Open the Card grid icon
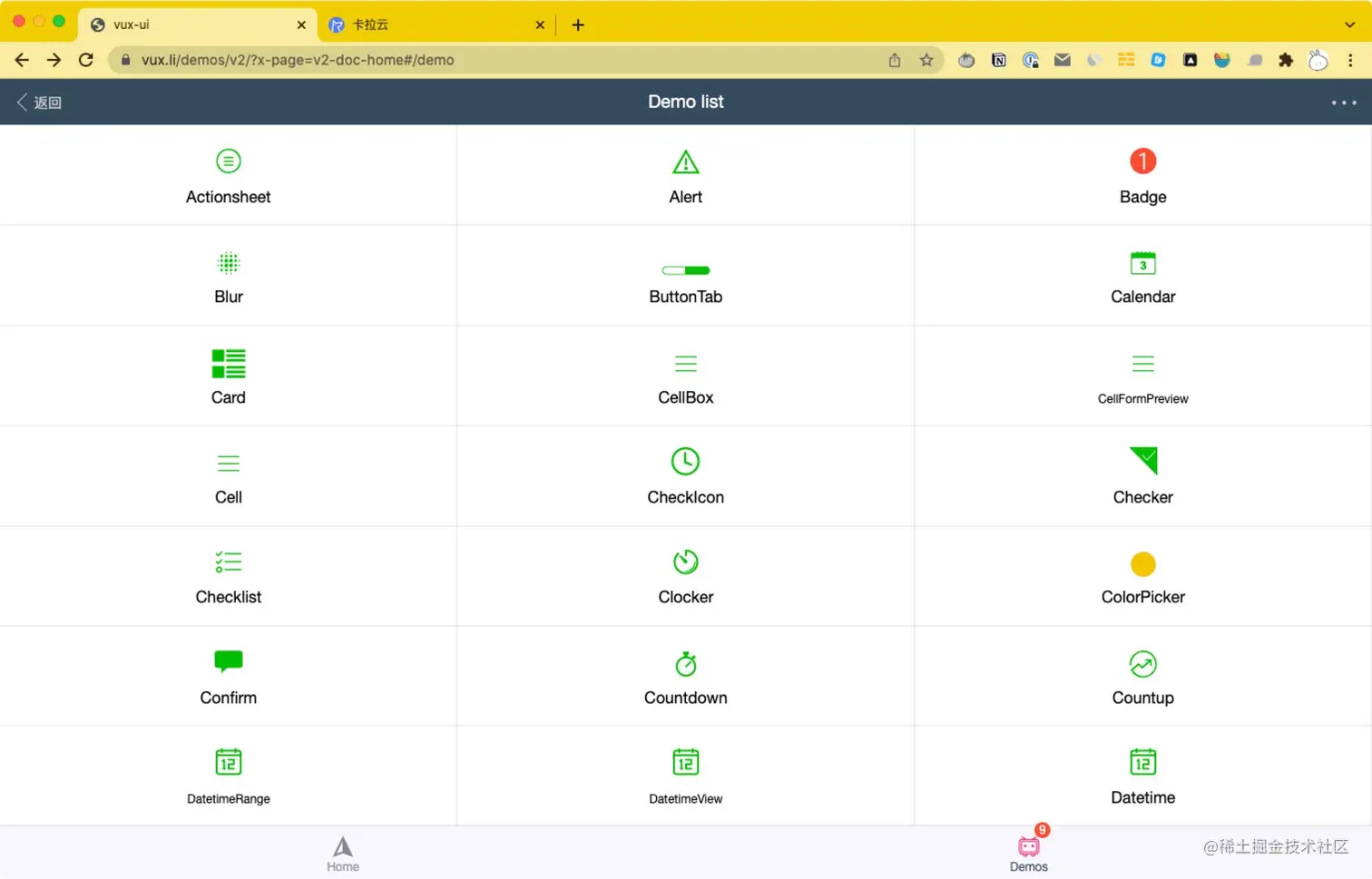1372x879 pixels. click(229, 364)
